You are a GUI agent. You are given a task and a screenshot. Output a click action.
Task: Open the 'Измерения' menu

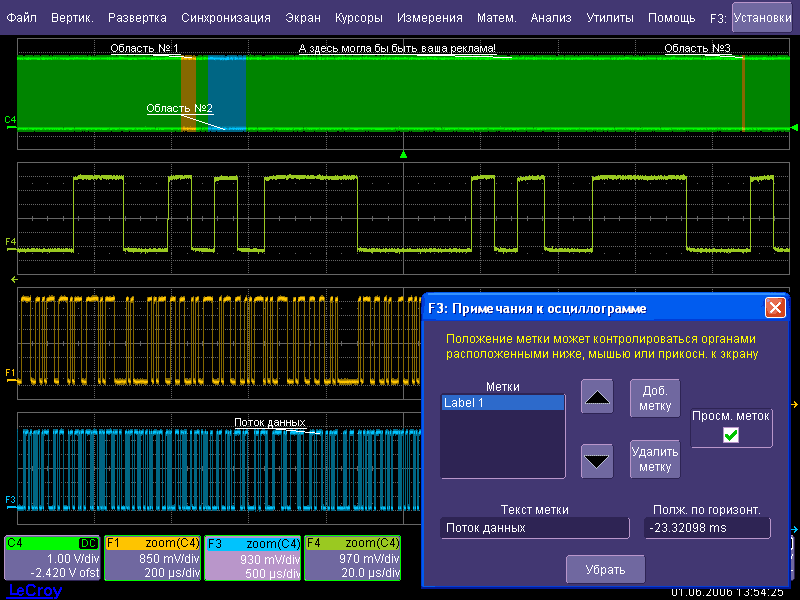tap(429, 18)
